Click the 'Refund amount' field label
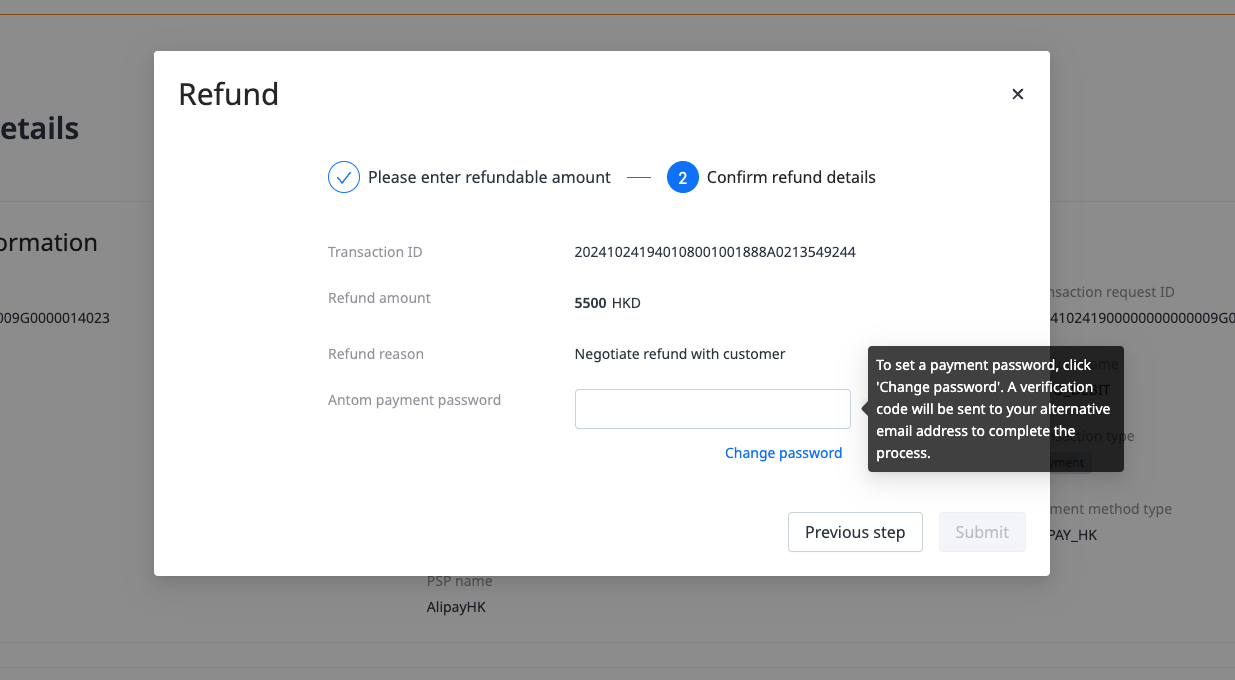 pyautogui.click(x=379, y=298)
